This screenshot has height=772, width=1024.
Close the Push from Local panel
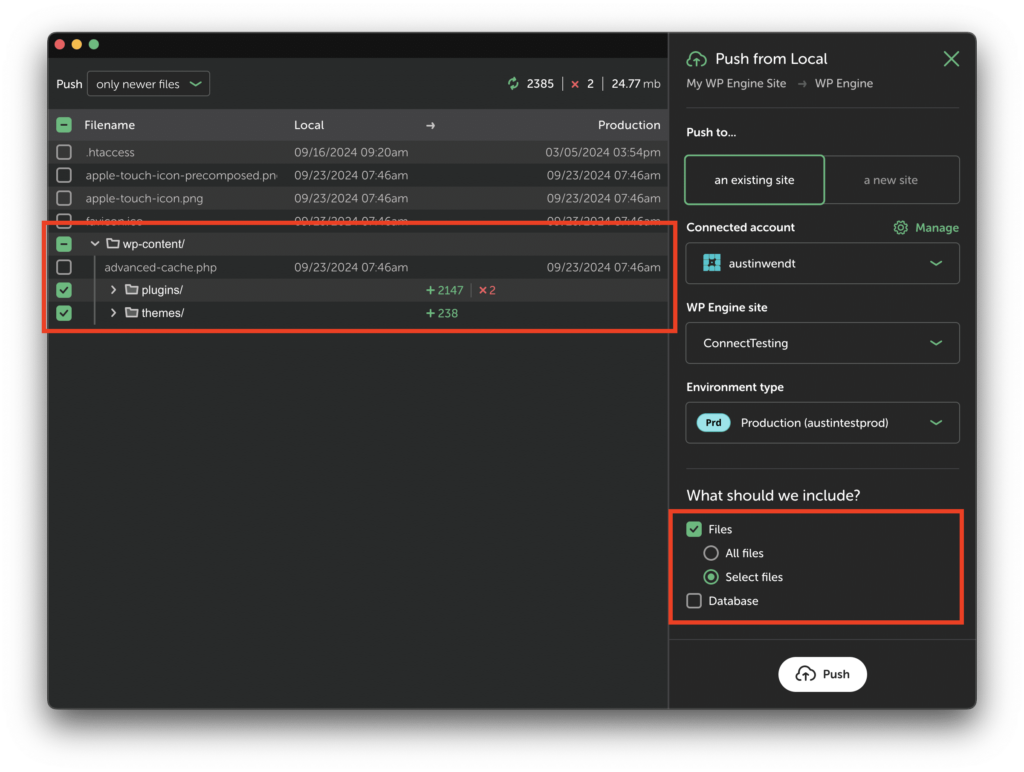click(x=951, y=59)
